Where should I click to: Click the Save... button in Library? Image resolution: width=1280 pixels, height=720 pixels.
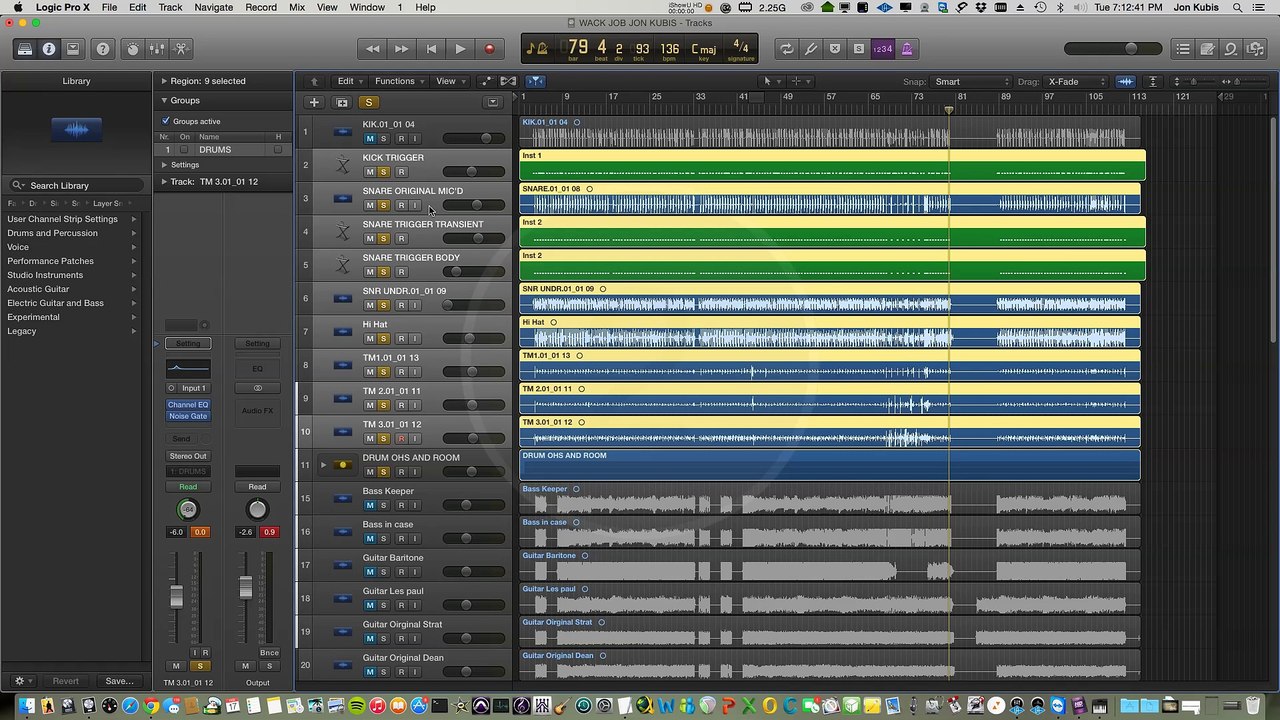pyautogui.click(x=119, y=681)
